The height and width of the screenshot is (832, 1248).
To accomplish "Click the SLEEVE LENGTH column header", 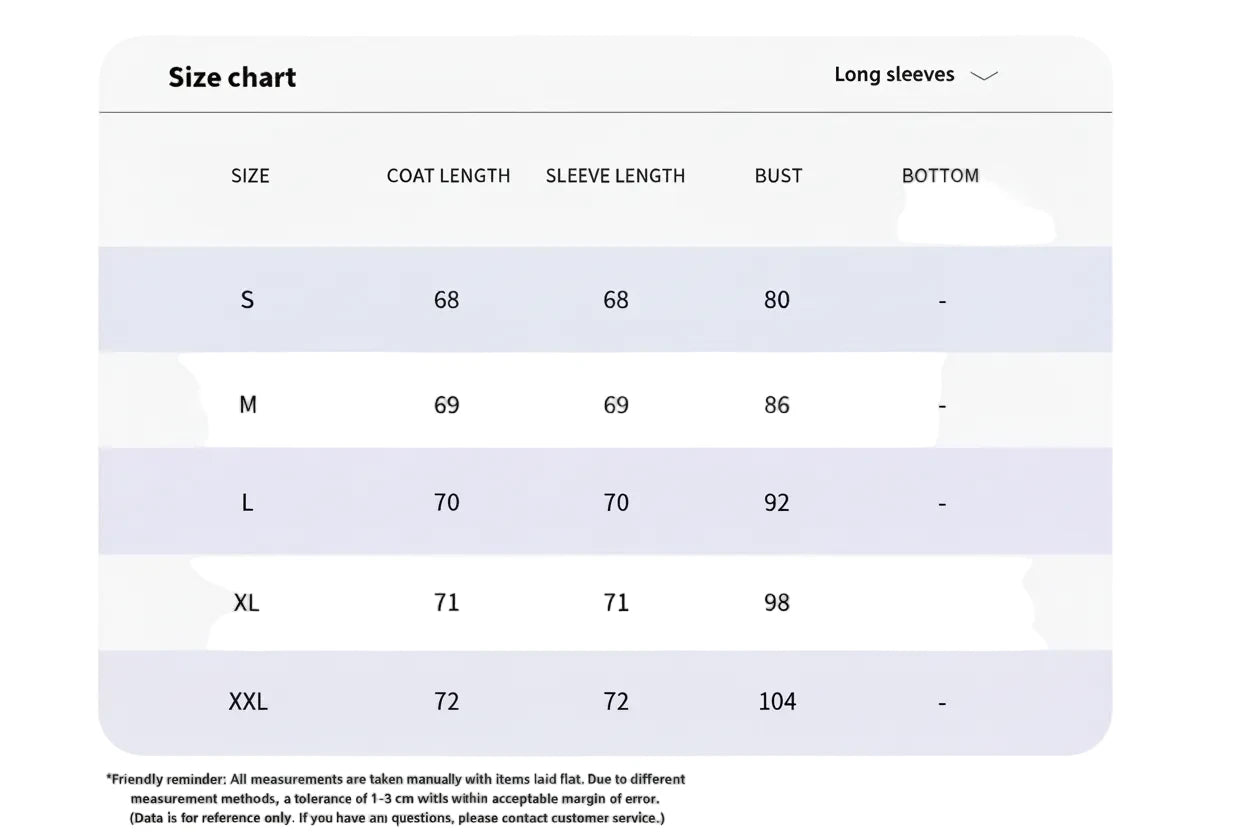I will tap(615, 176).
